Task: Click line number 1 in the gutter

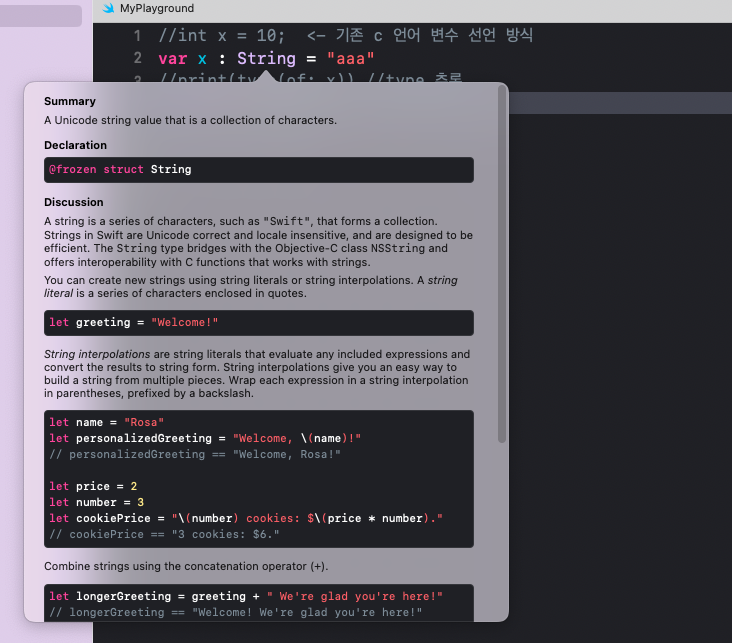Action: click(x=137, y=35)
